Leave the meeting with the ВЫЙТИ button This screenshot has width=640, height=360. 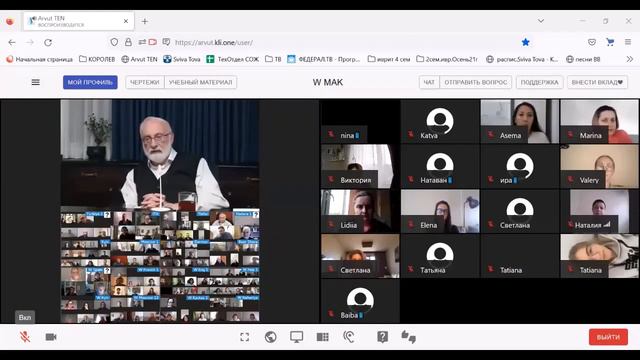coord(608,337)
